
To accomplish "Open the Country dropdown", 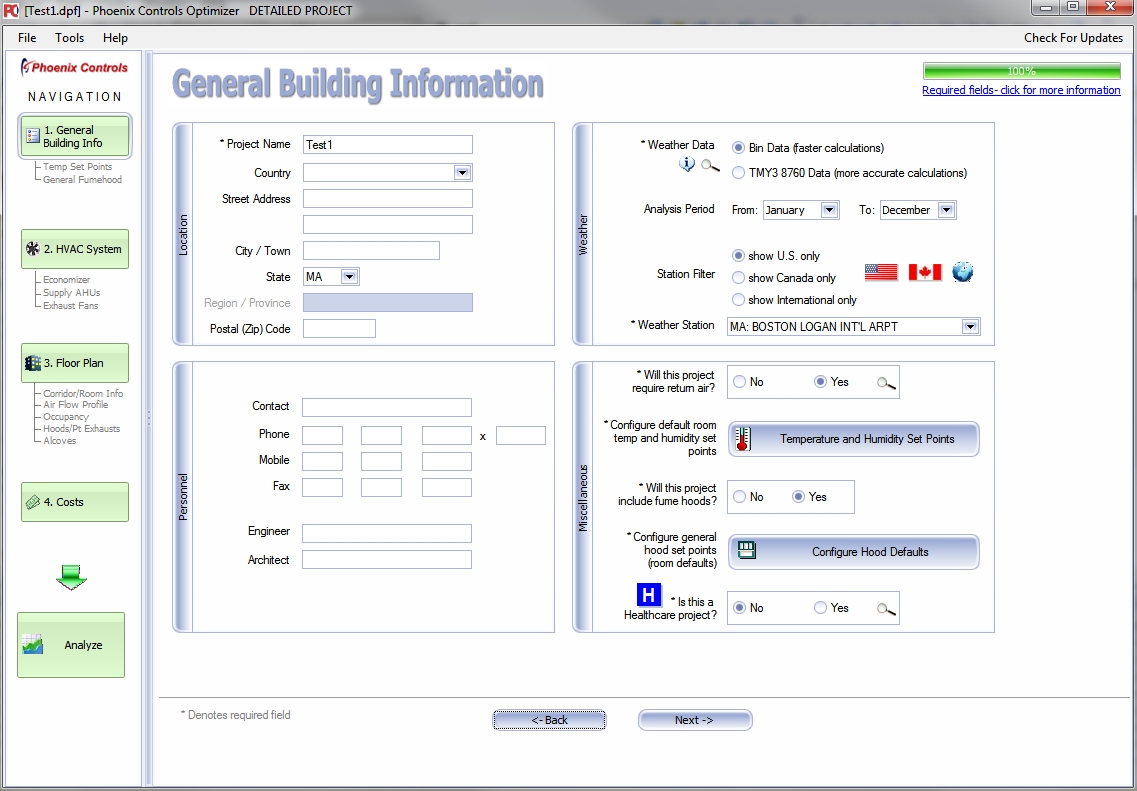I will click(462, 173).
